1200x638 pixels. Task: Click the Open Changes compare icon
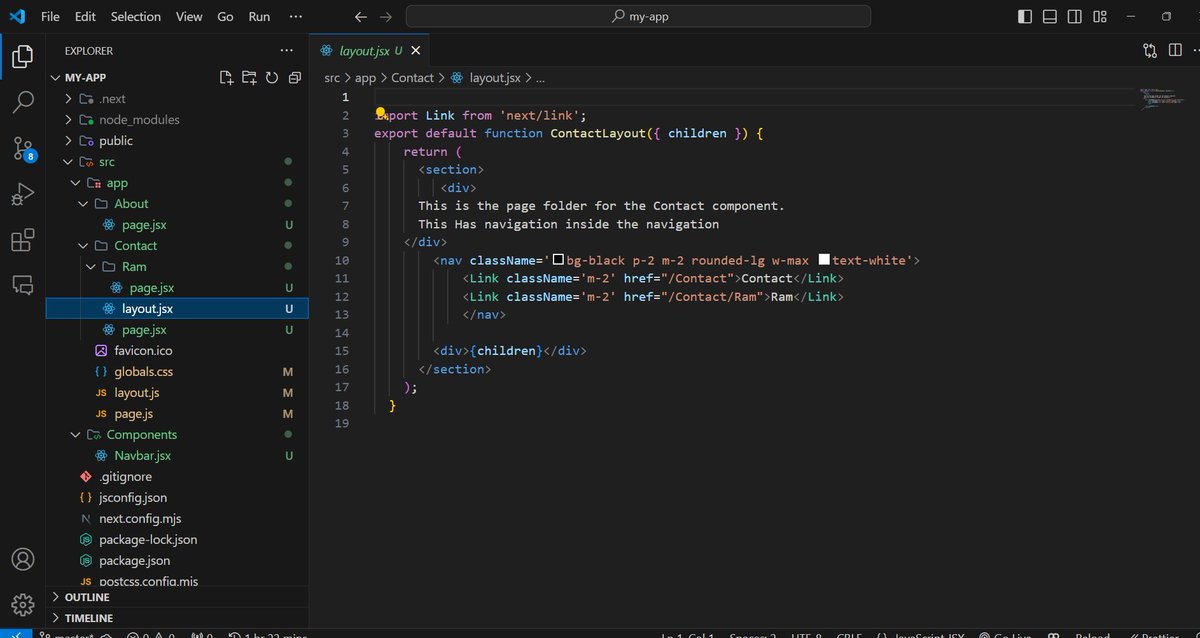tap(1150, 50)
